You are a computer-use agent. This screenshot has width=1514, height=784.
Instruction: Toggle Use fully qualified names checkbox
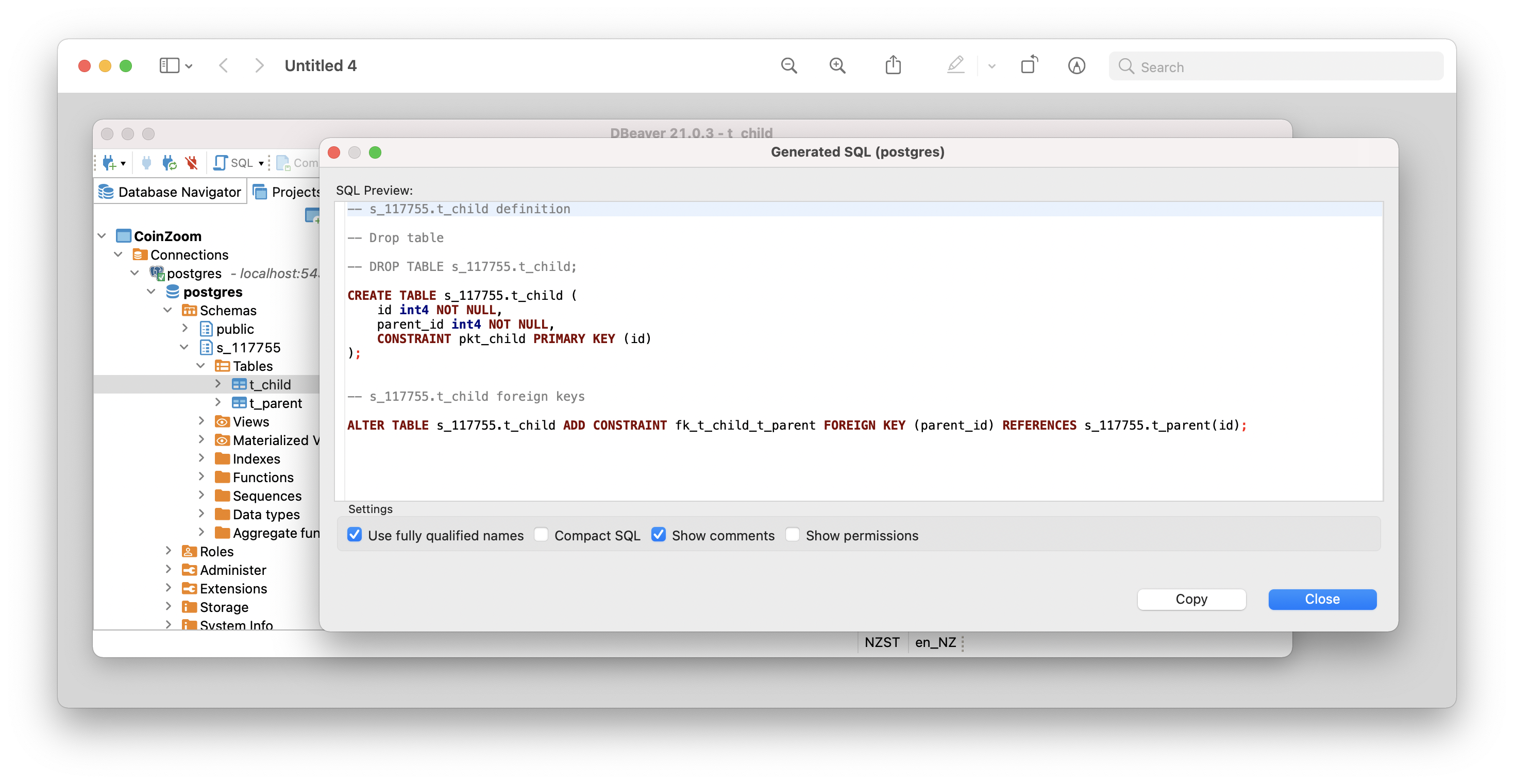(x=355, y=534)
